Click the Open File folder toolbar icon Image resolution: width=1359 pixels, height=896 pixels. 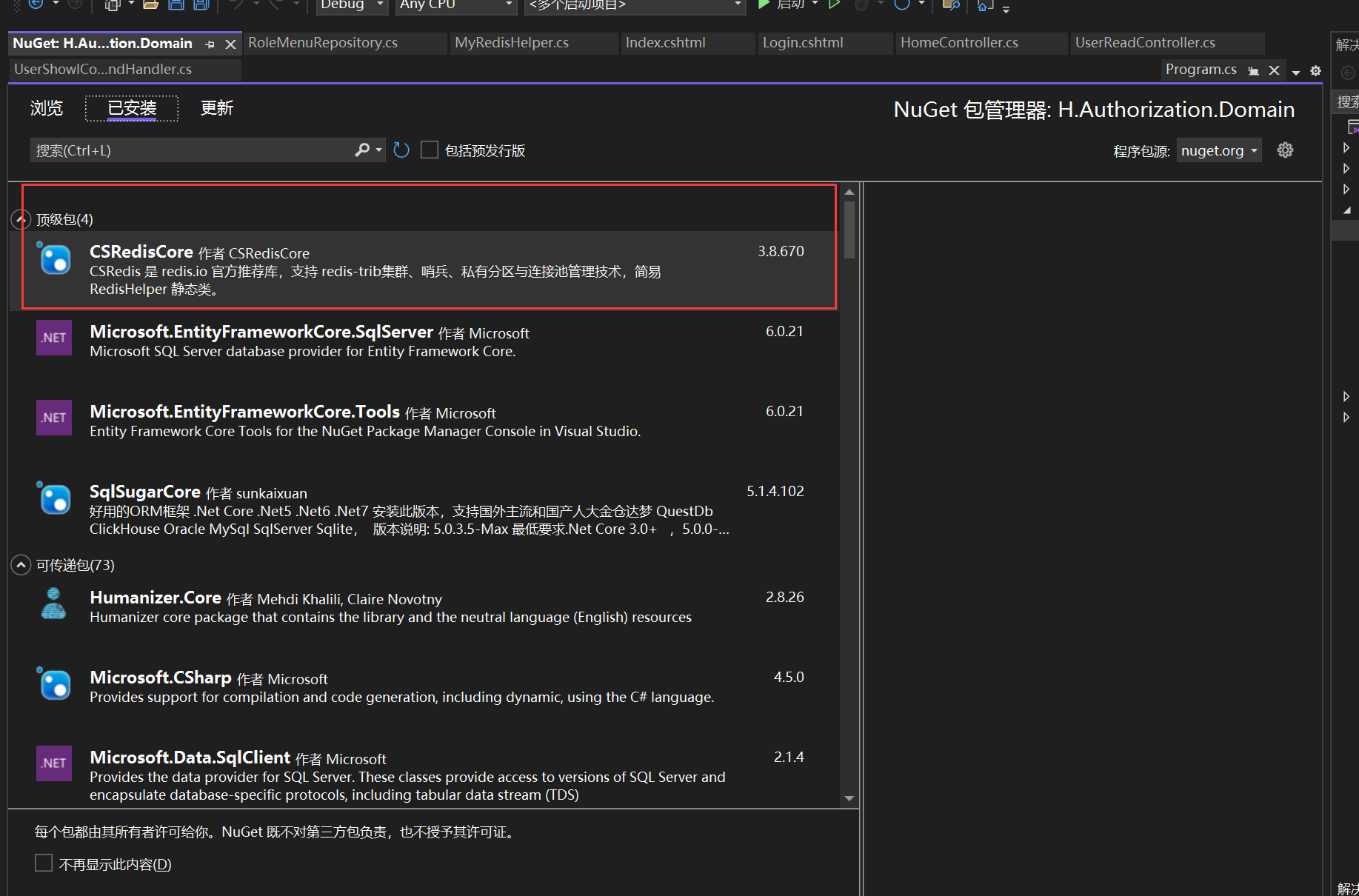tap(150, 4)
